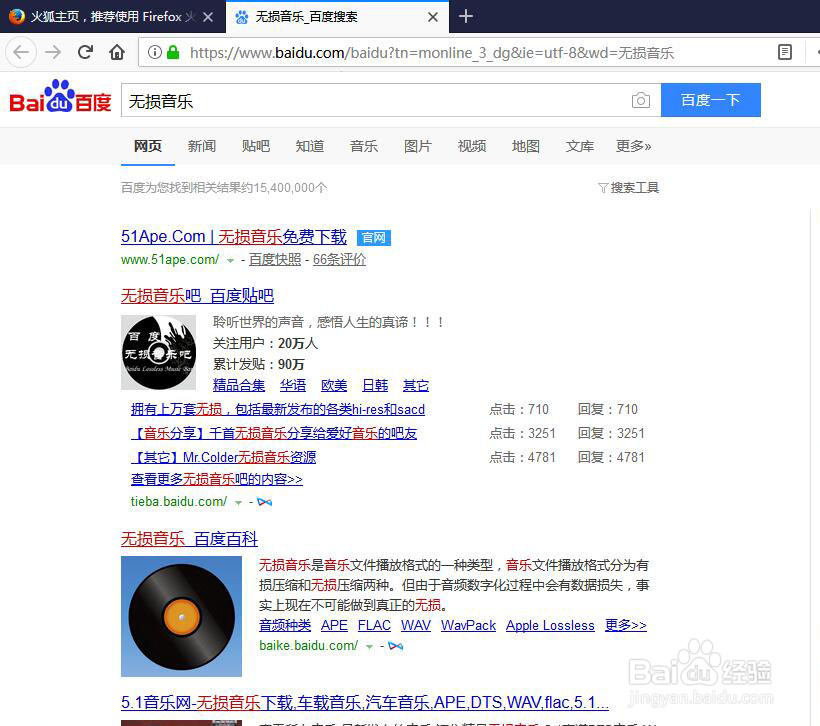Close the 无损音乐_百度搜索 tab
The width and height of the screenshot is (820, 726).
(432, 17)
